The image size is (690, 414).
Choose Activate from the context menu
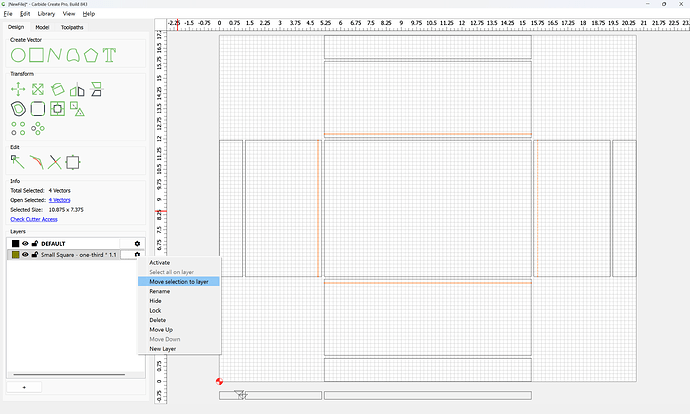click(x=179, y=262)
